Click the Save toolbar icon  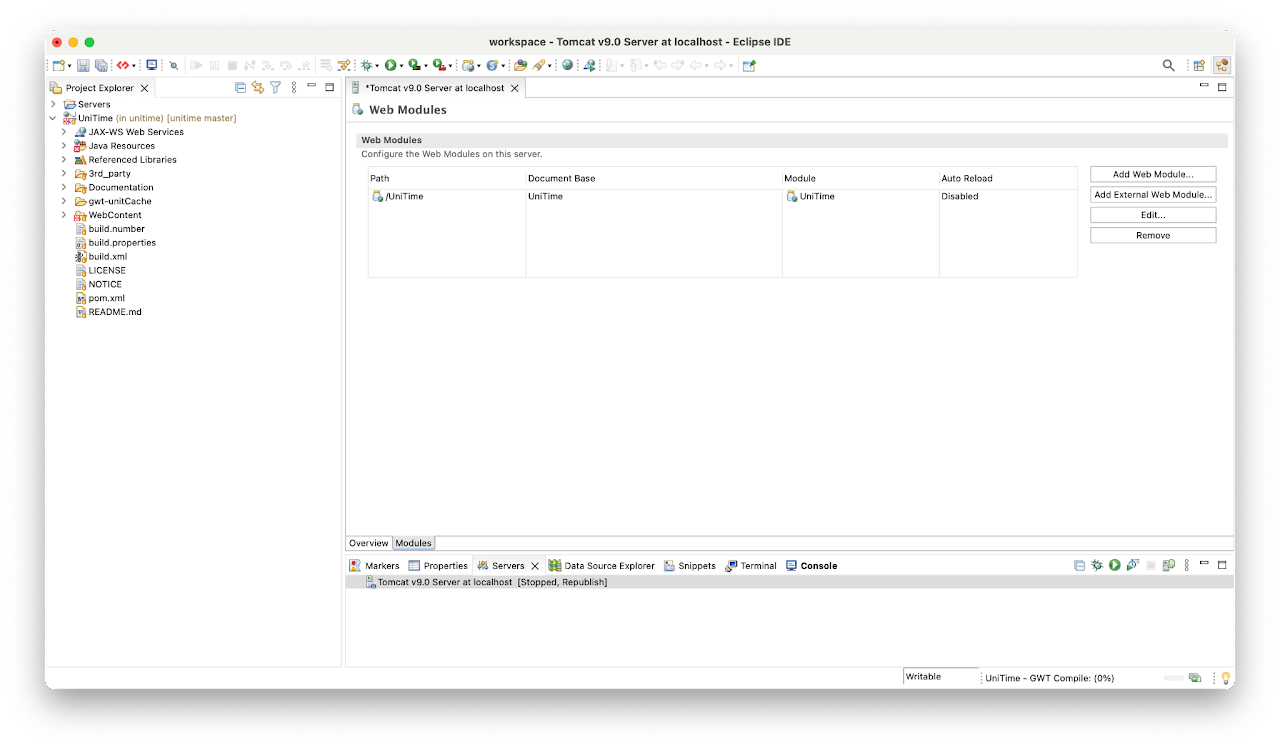[83, 65]
